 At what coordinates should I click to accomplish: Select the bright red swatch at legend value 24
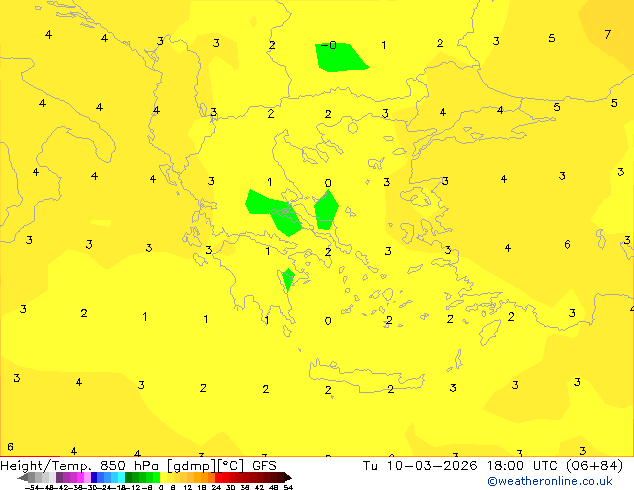(218, 478)
